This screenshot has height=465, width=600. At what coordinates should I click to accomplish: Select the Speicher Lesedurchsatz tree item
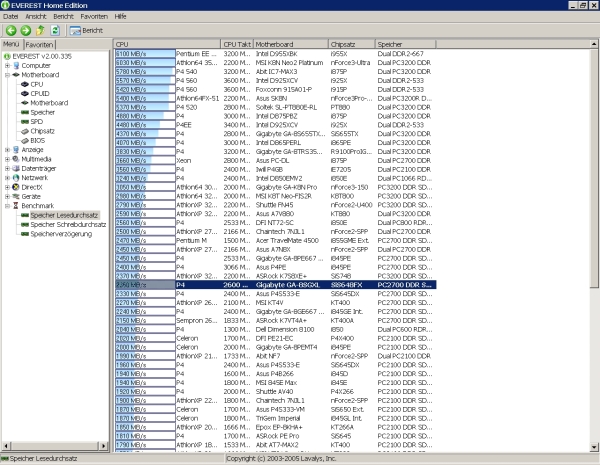point(64,215)
